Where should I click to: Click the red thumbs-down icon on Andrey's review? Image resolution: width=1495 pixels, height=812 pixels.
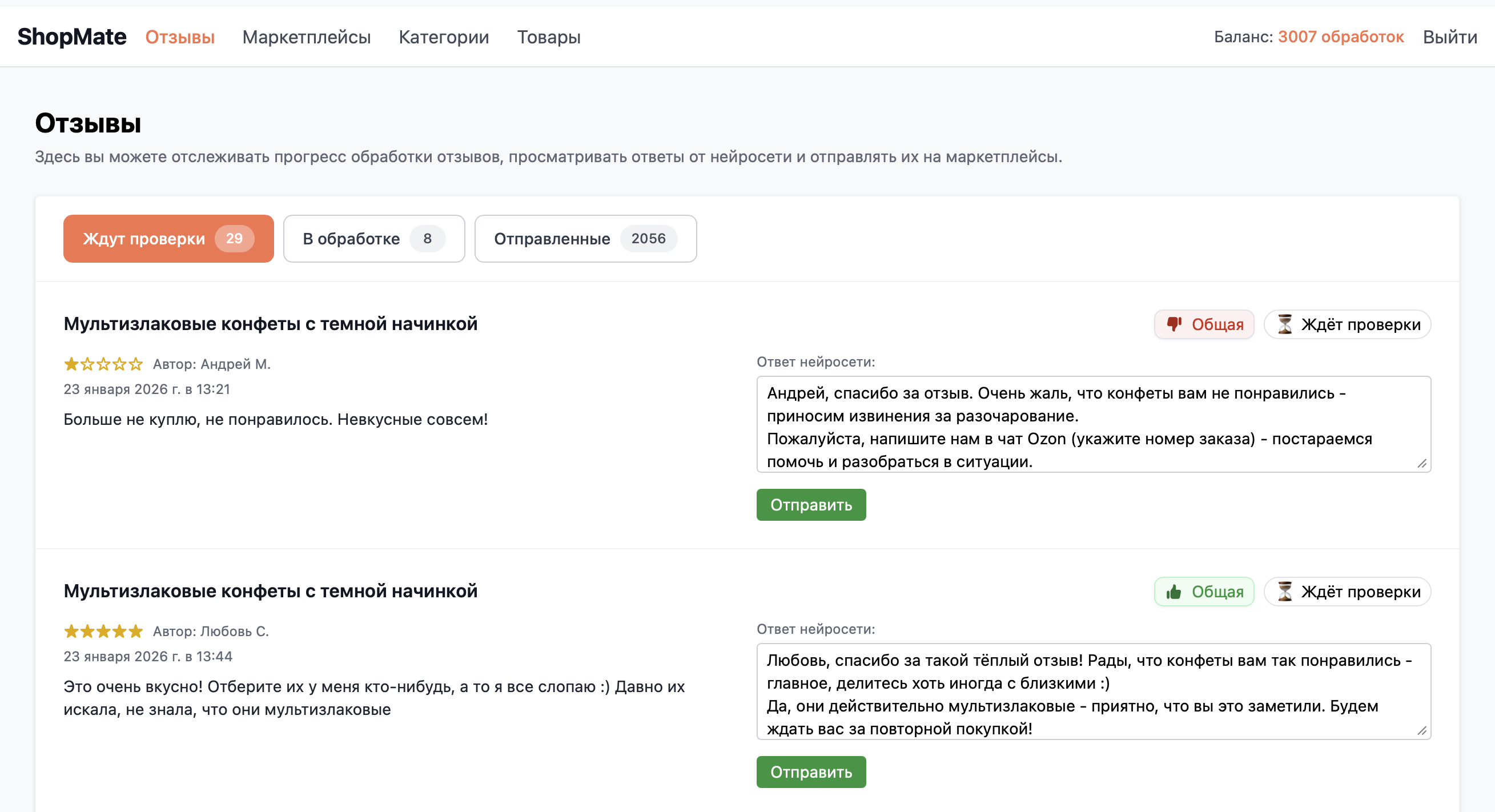[x=1174, y=324]
